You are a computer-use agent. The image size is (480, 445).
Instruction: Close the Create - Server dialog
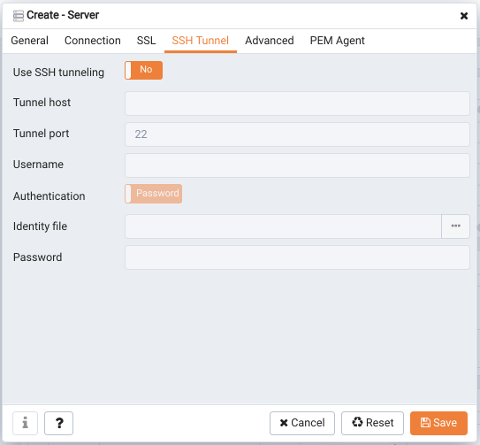tap(464, 16)
